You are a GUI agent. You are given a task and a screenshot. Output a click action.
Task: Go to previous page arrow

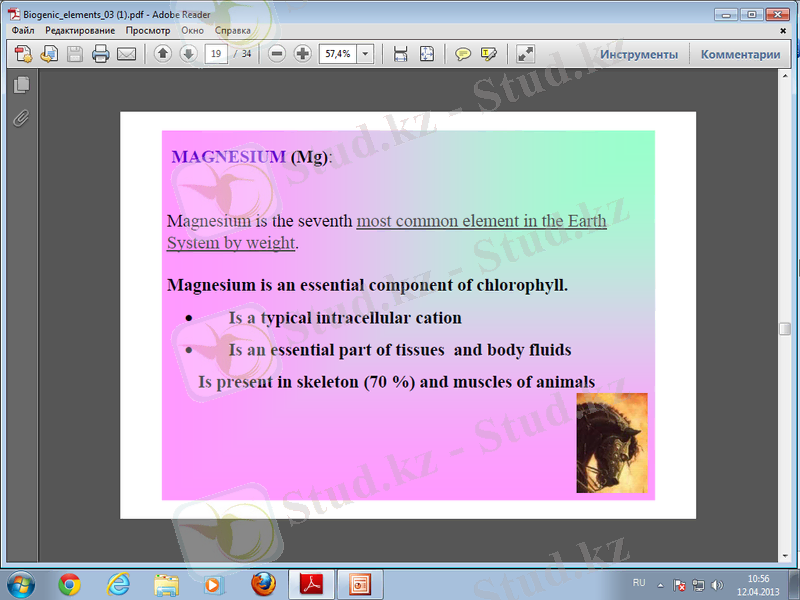tap(163, 54)
